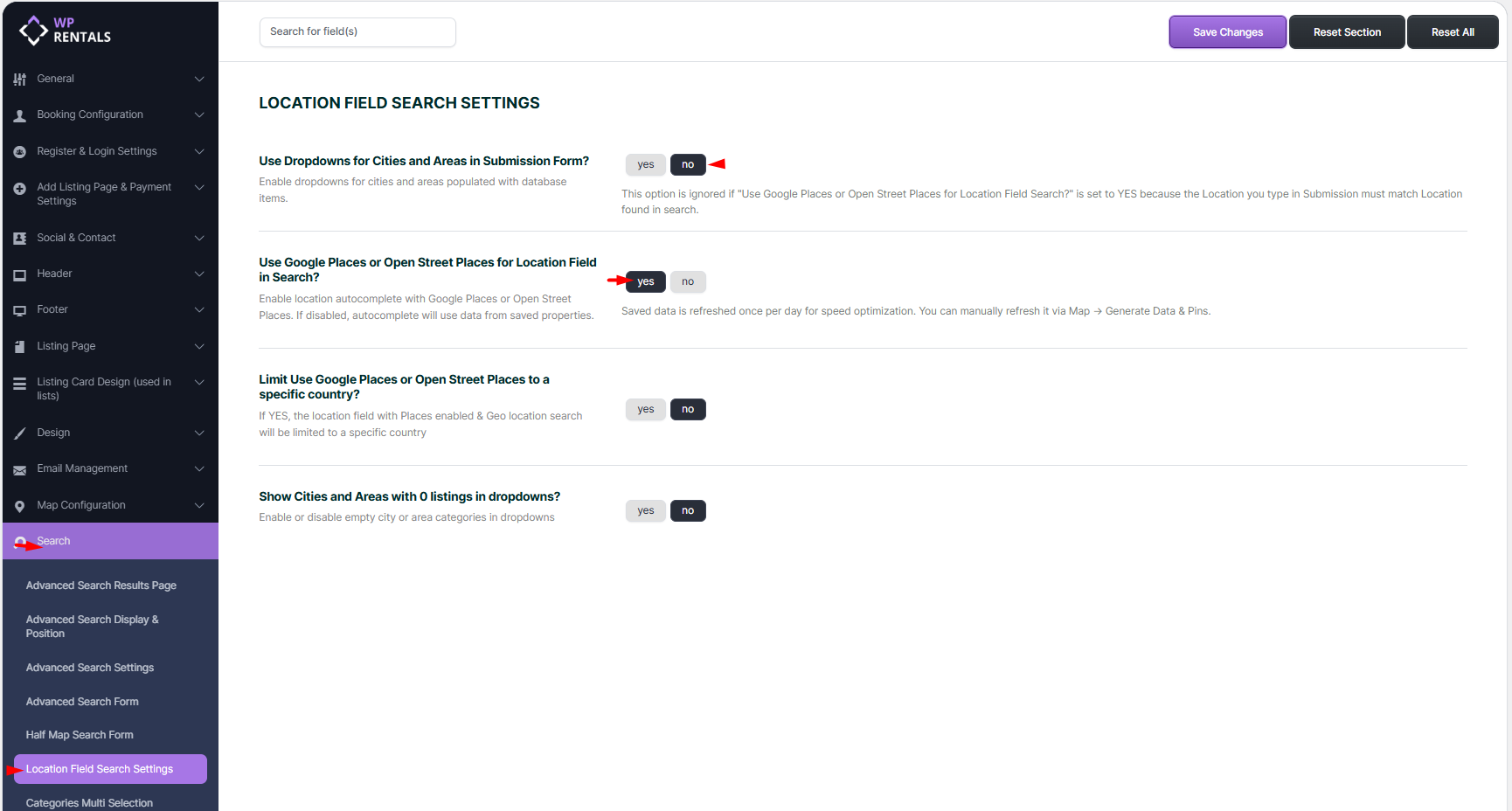Click the Add Listing plus circle icon

pos(20,189)
